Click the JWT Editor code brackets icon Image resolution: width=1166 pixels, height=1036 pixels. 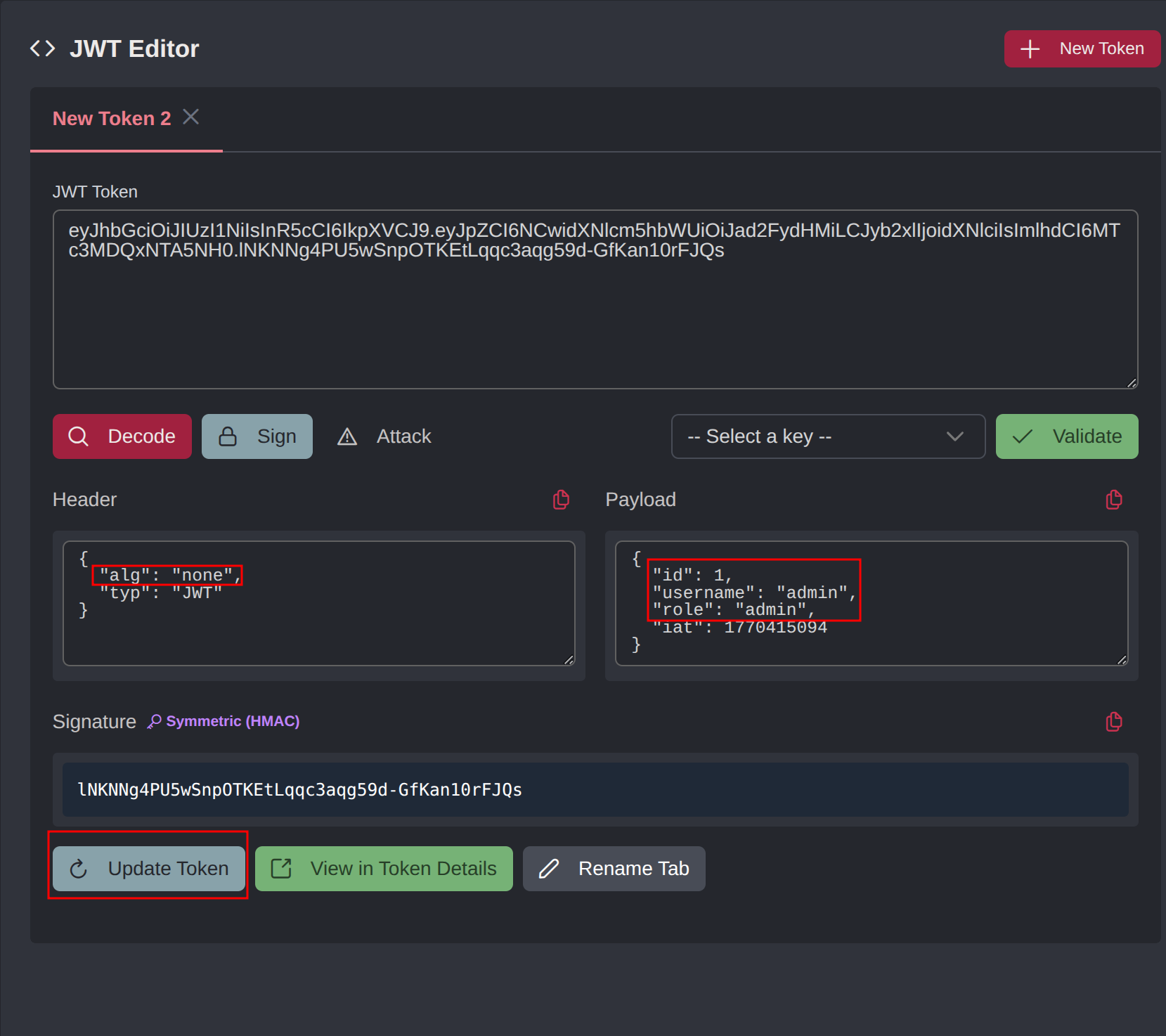point(42,48)
